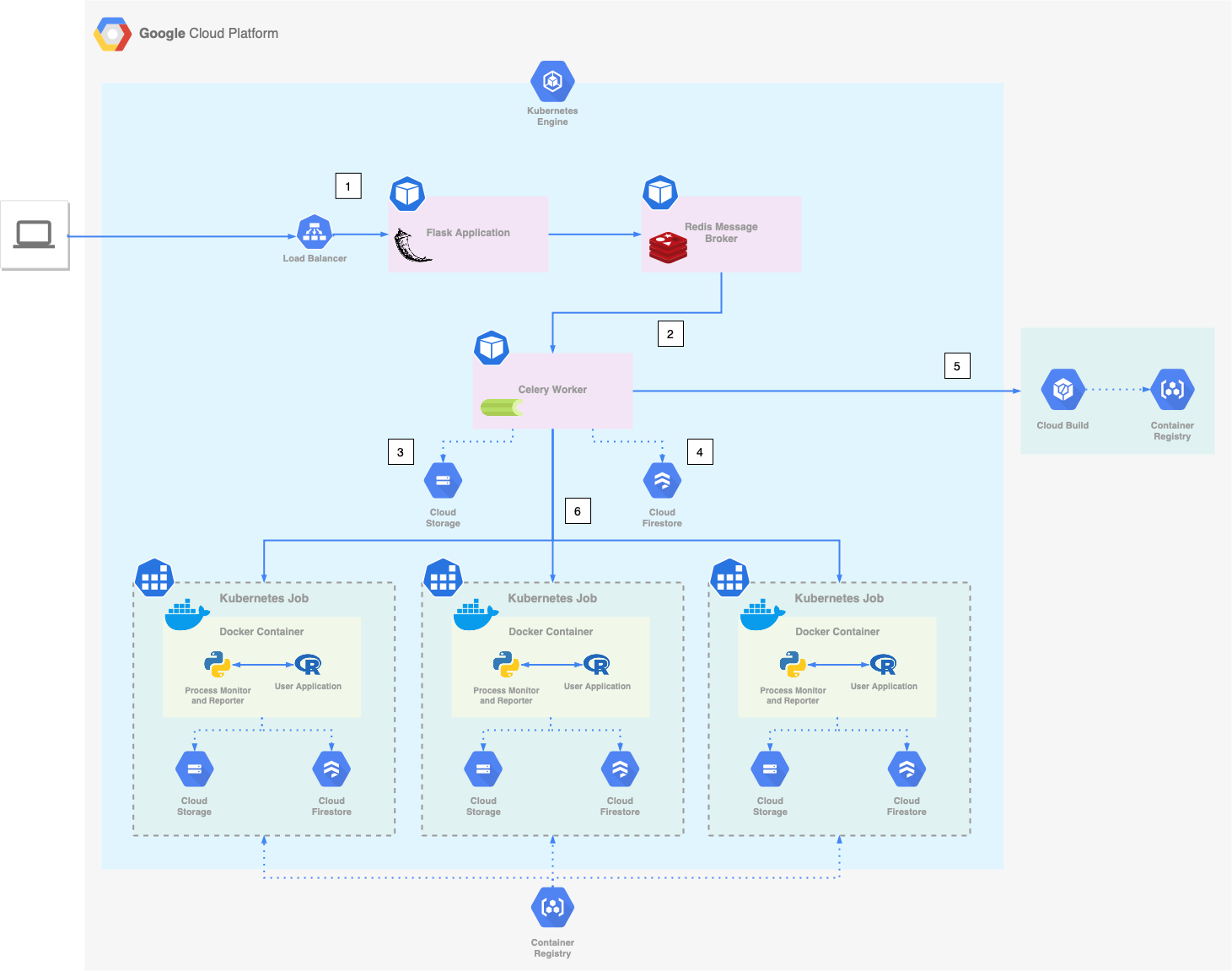Select the R logo in the right Docker Container

[x=884, y=665]
